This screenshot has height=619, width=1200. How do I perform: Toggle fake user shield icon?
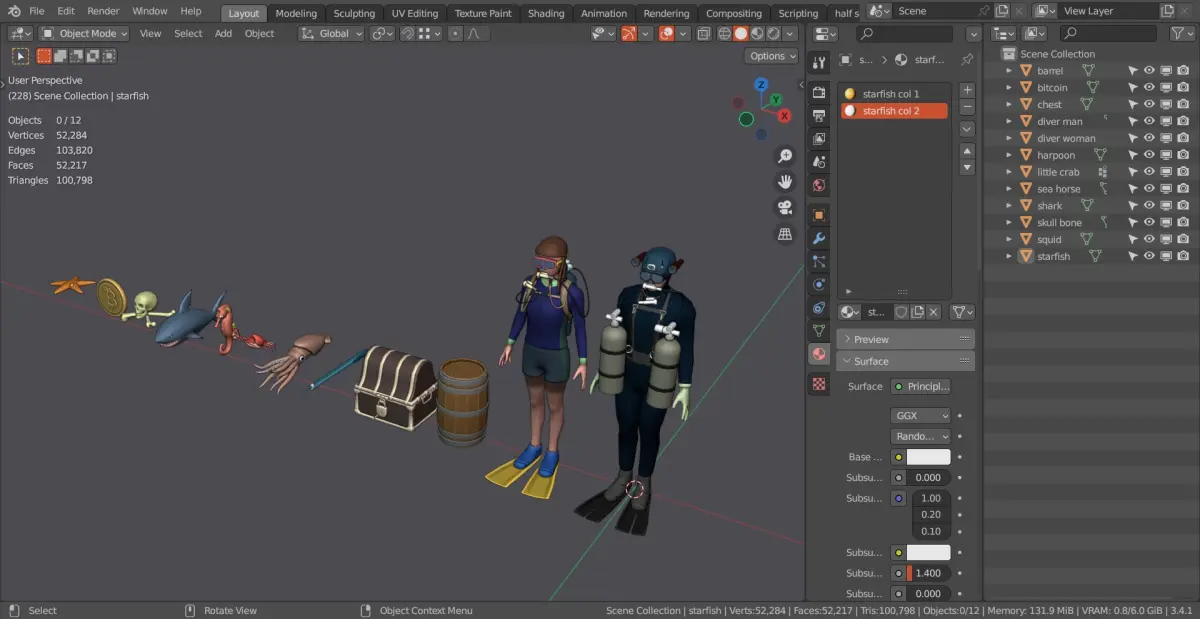(x=901, y=312)
